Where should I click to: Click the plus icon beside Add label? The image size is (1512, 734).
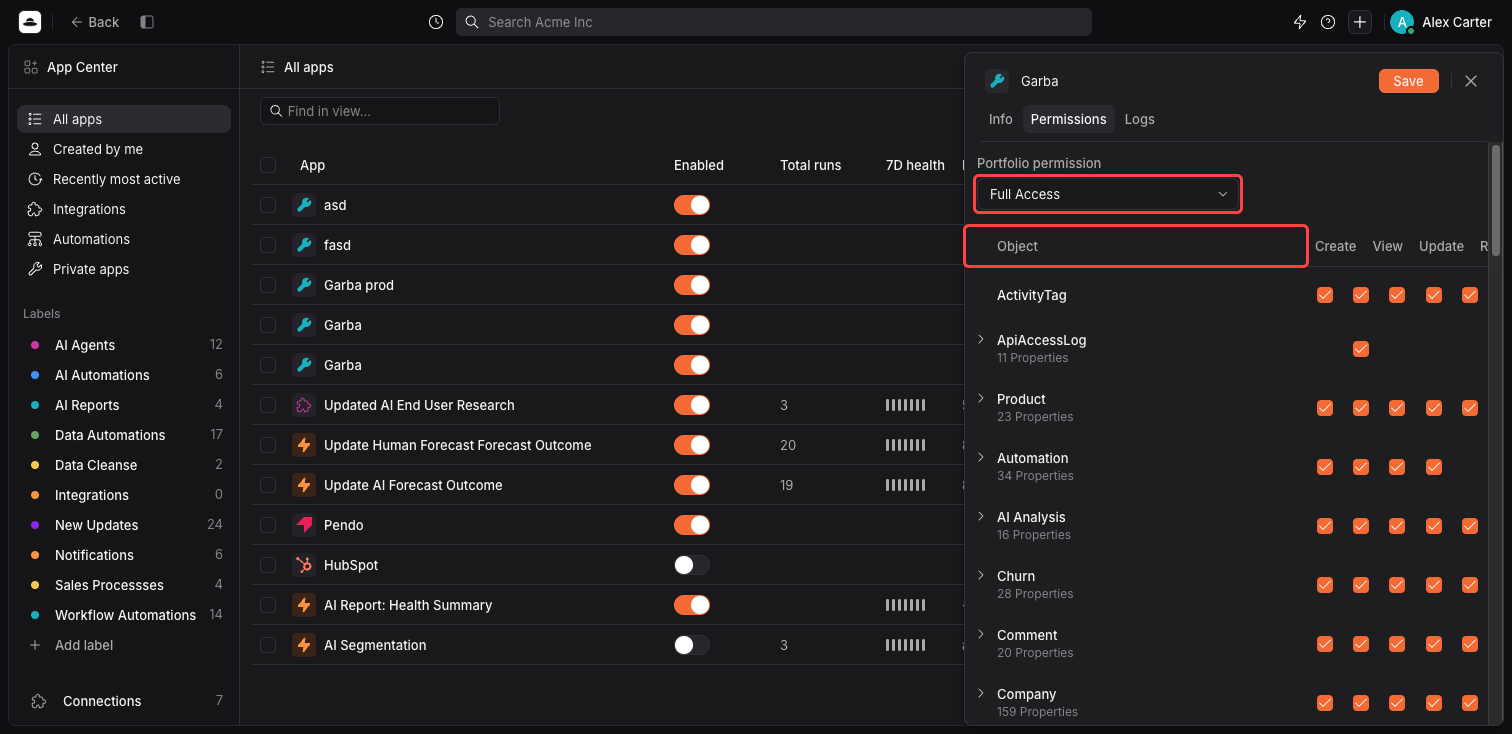35,645
